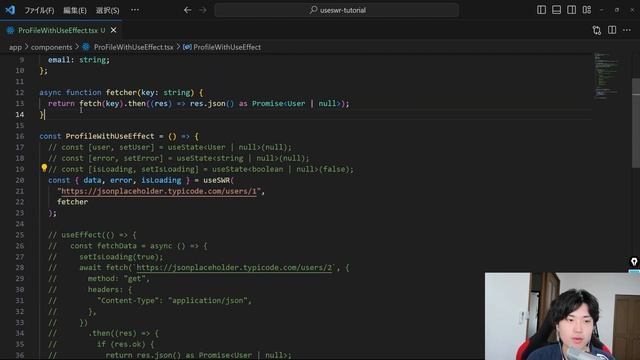Image resolution: width=640 pixels, height=360 pixels.
Task: Click the useswr-tutorial search box
Action: point(337,10)
